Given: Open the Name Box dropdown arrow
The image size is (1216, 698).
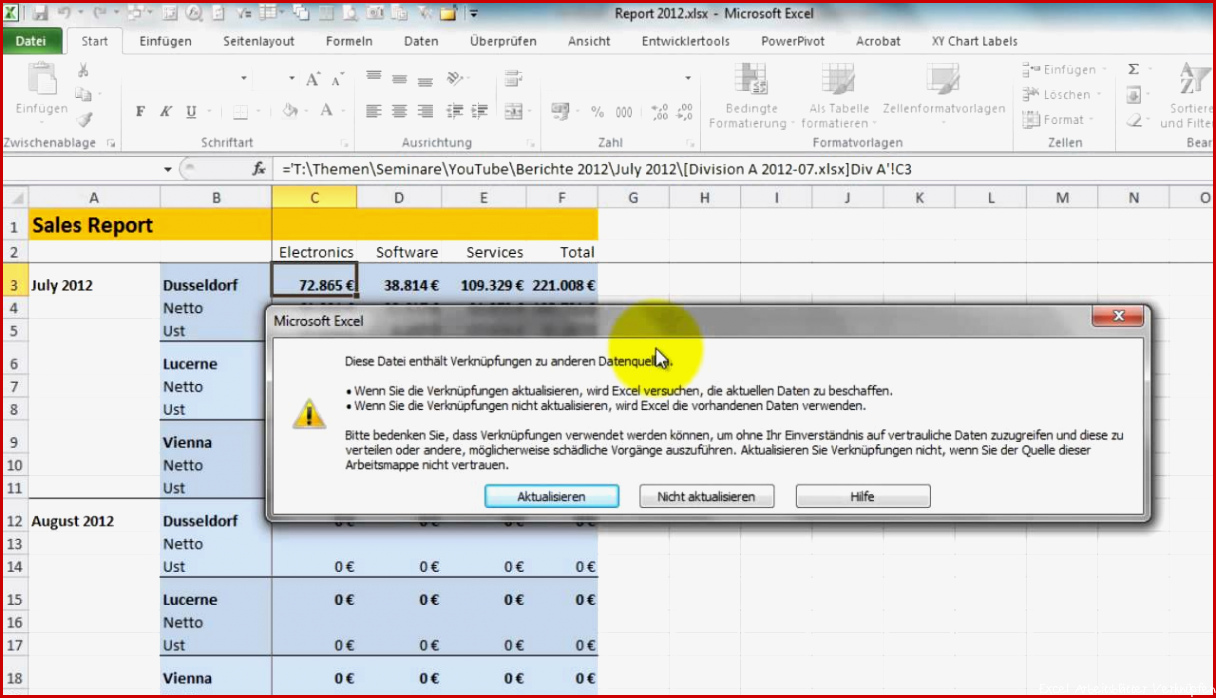Looking at the screenshot, I should (x=167, y=170).
